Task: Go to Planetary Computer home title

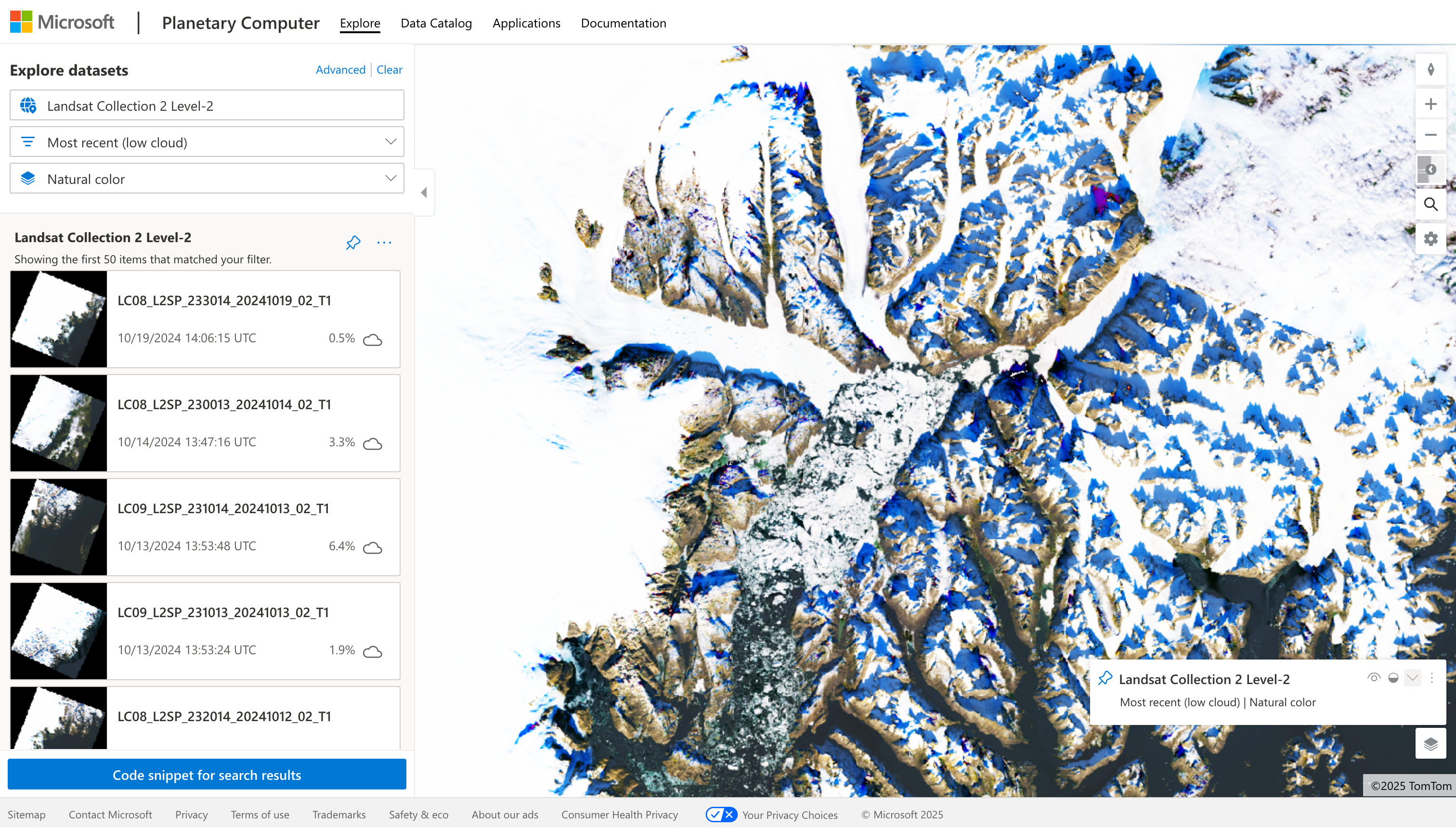Action: (x=241, y=23)
